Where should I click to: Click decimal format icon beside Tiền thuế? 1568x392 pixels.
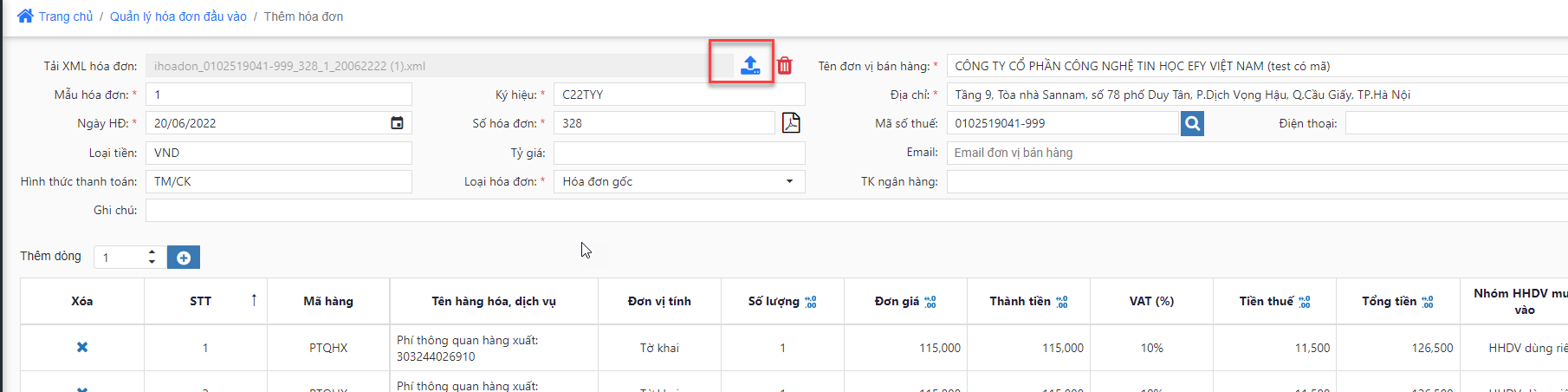coord(1305,302)
